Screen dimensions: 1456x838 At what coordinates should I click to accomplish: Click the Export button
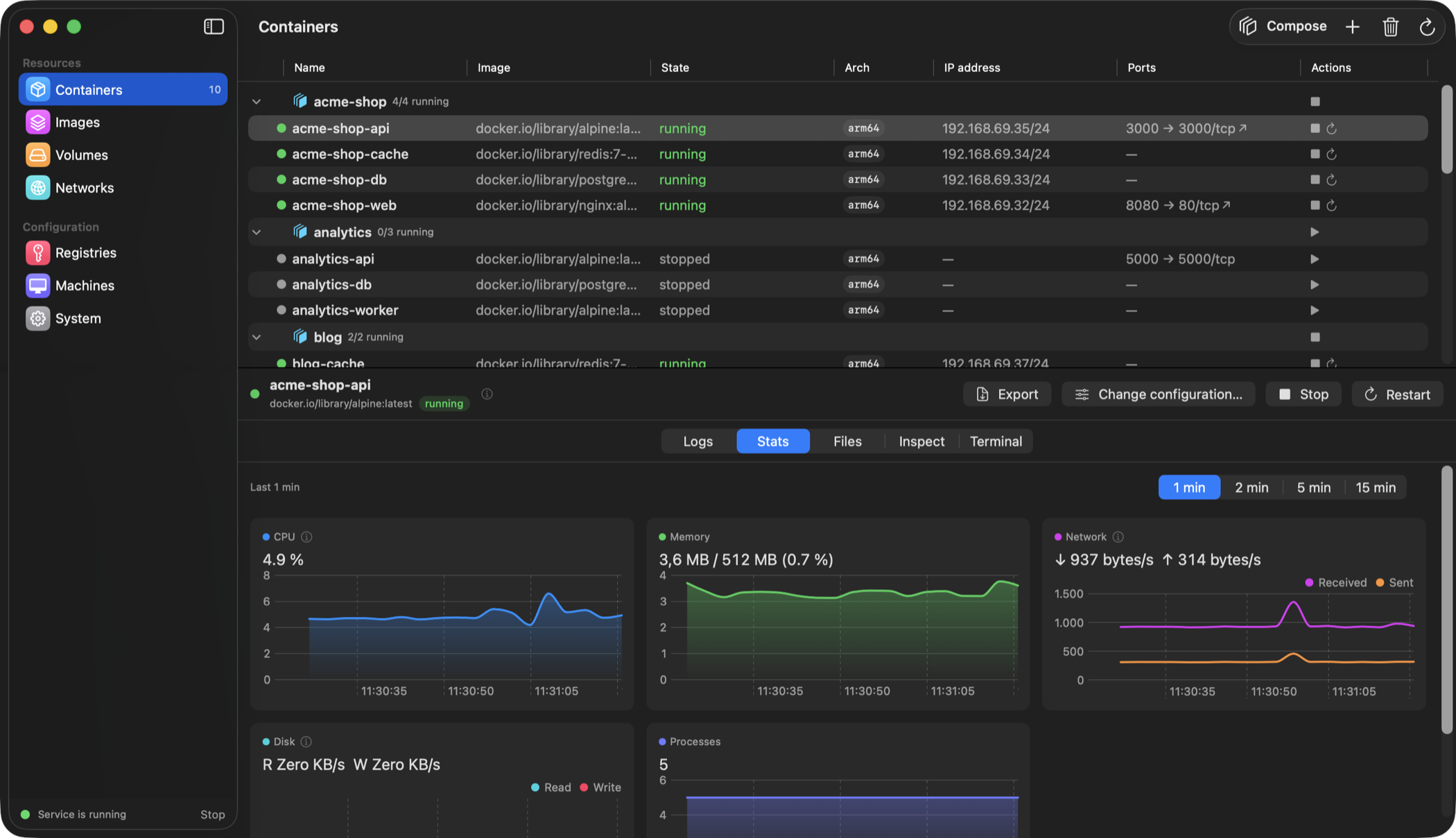pyautogui.click(x=1007, y=394)
